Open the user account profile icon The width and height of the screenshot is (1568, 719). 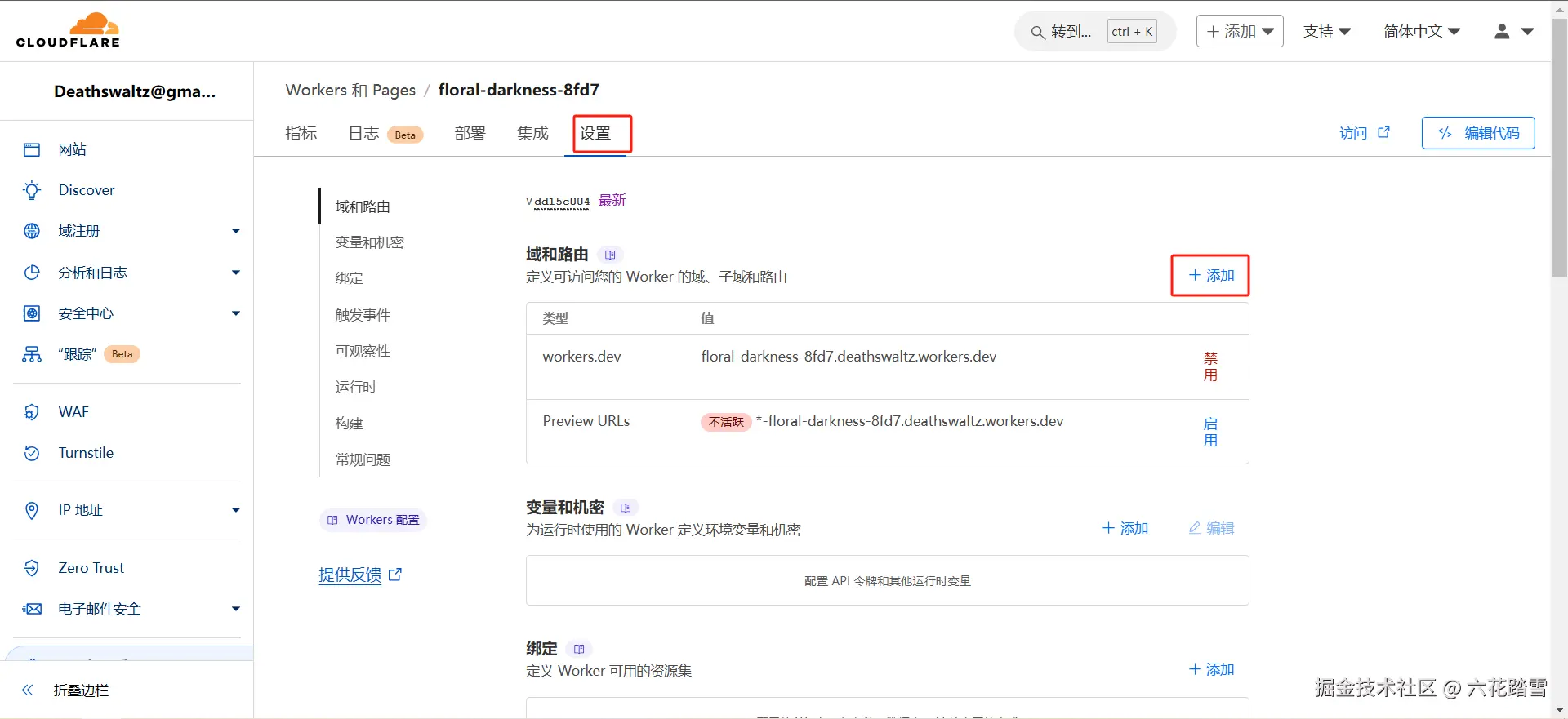[1502, 32]
